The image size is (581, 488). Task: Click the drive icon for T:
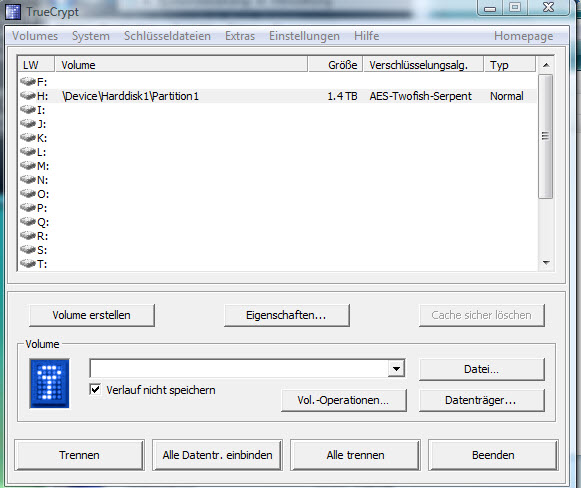pyautogui.click(x=28, y=264)
